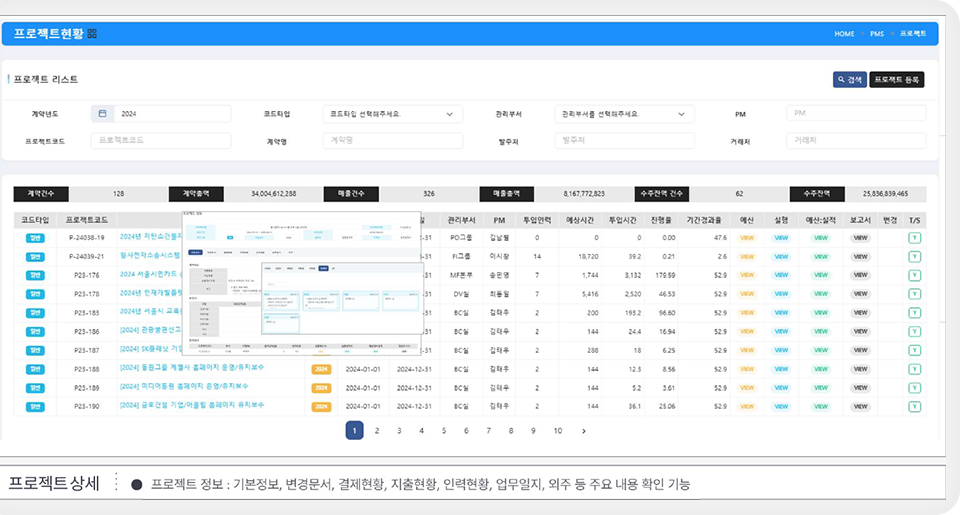Open 보고서 VIEW for project P23-190

(x=860, y=407)
